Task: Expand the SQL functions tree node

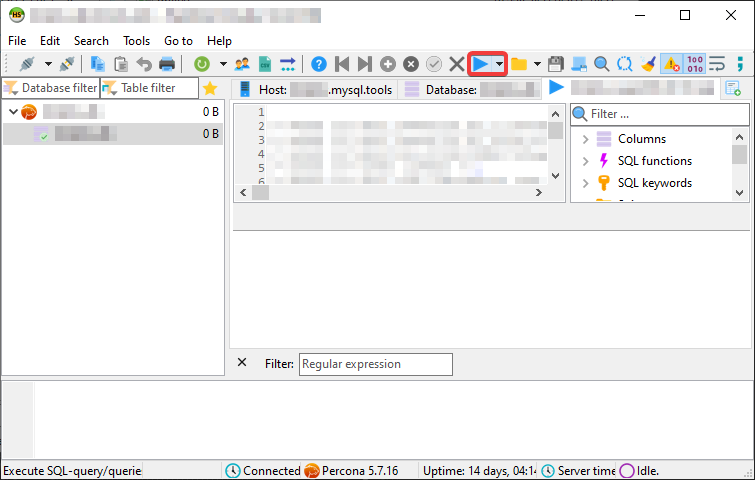Action: (x=585, y=161)
